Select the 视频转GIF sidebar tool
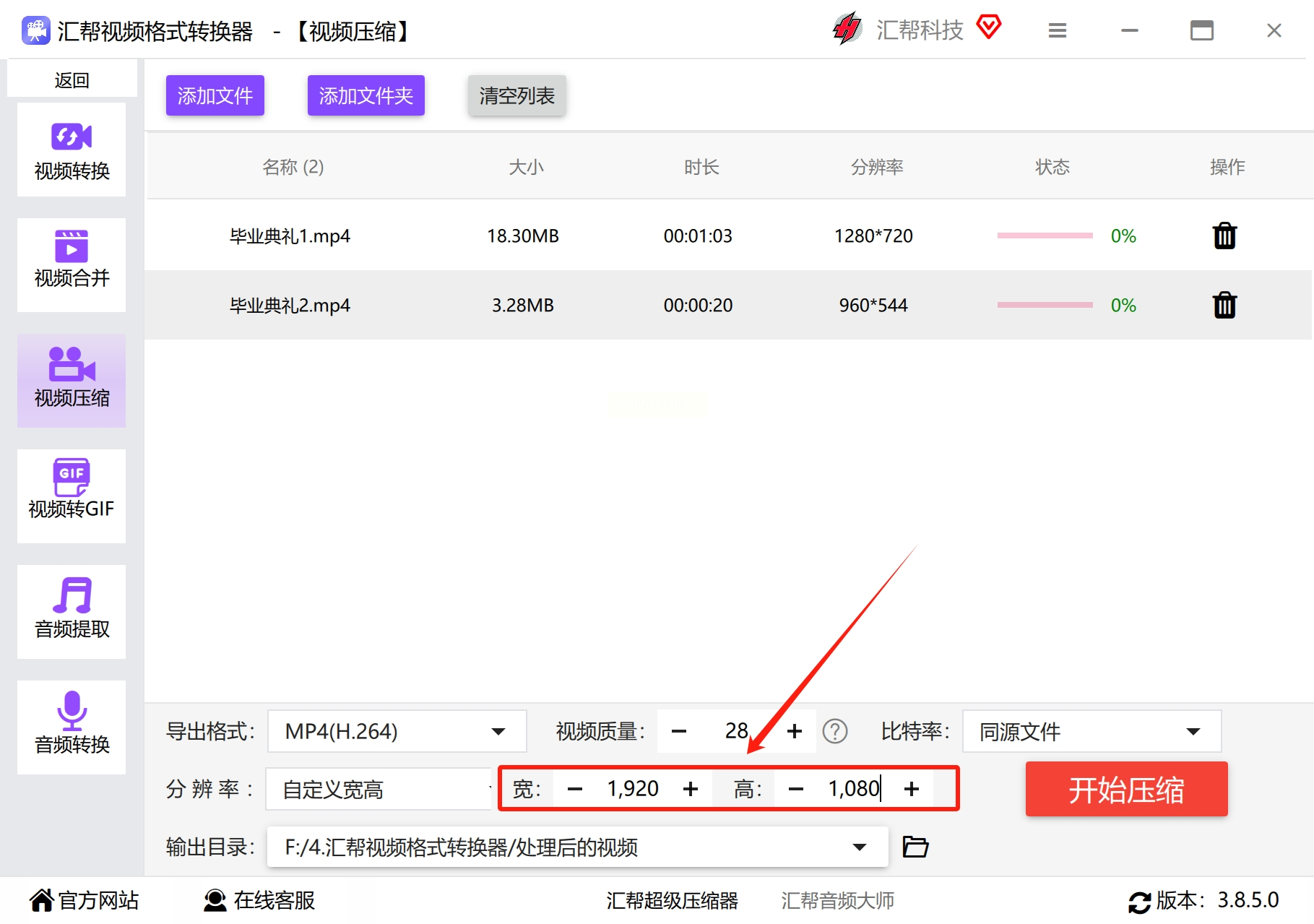This screenshot has width=1314, height=924. [72, 496]
